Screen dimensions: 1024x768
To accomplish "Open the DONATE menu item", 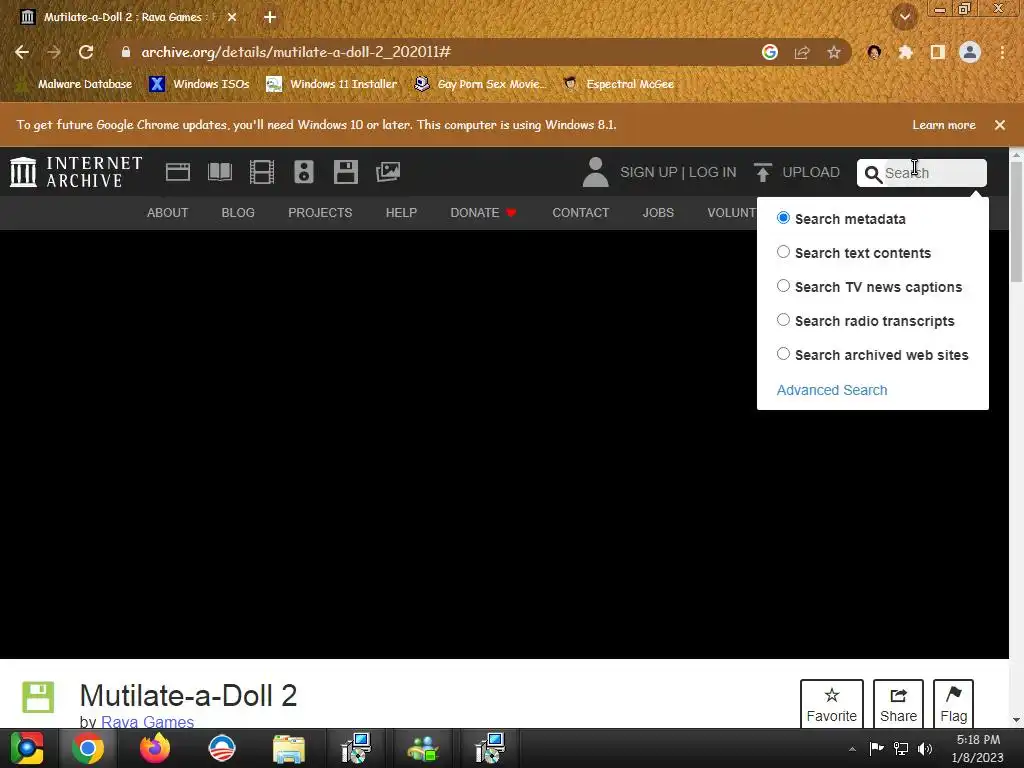I will 483,213.
